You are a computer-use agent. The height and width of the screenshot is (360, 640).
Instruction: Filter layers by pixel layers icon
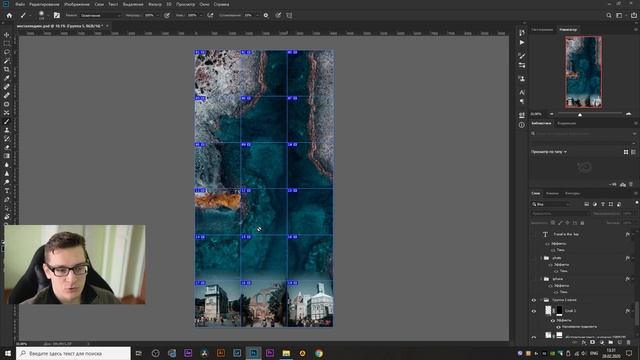coord(587,204)
